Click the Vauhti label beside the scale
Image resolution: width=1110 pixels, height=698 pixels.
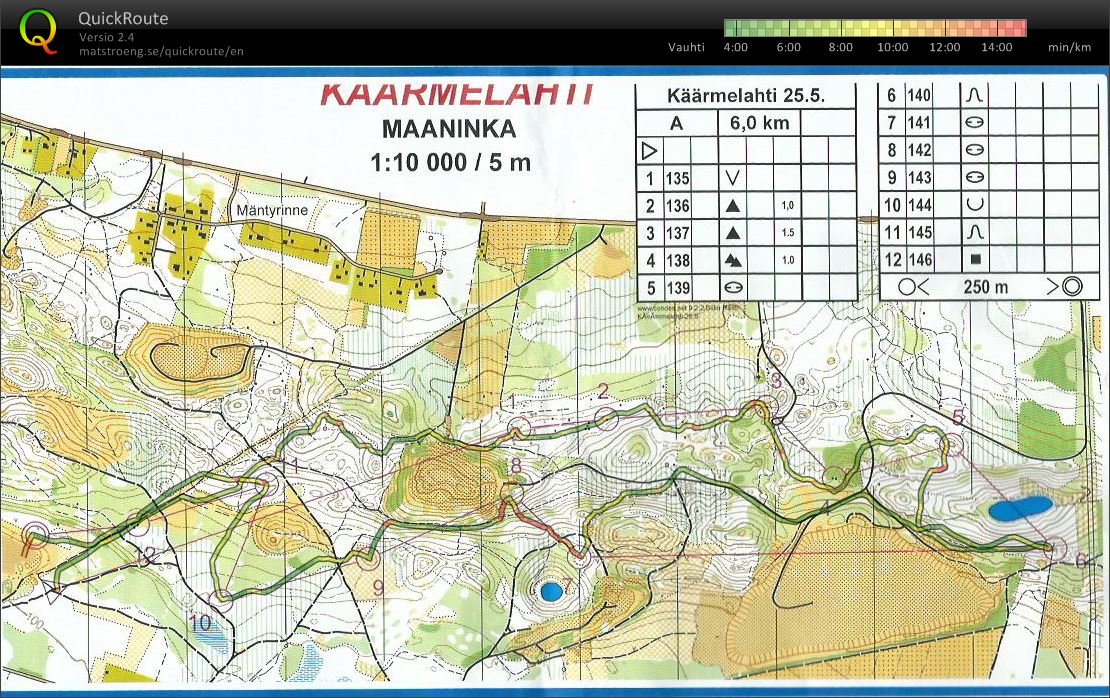point(686,47)
